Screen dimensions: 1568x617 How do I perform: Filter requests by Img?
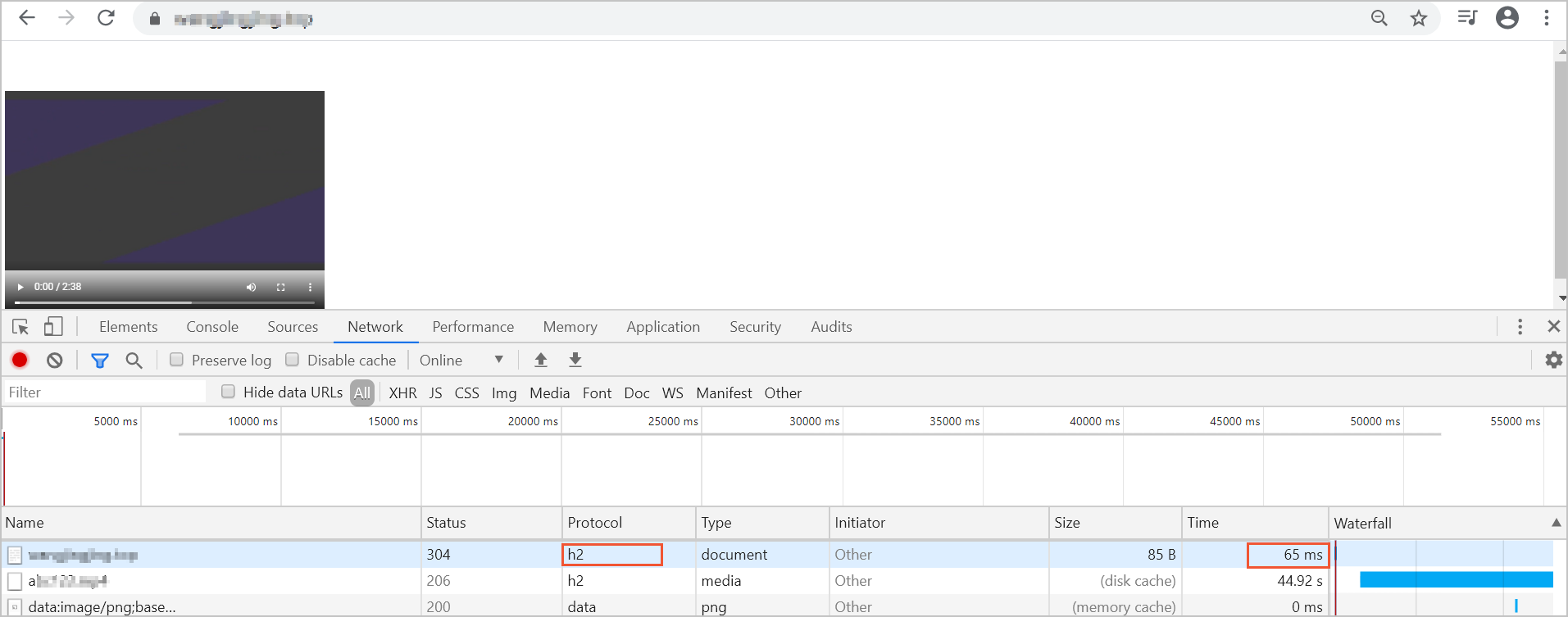click(504, 392)
